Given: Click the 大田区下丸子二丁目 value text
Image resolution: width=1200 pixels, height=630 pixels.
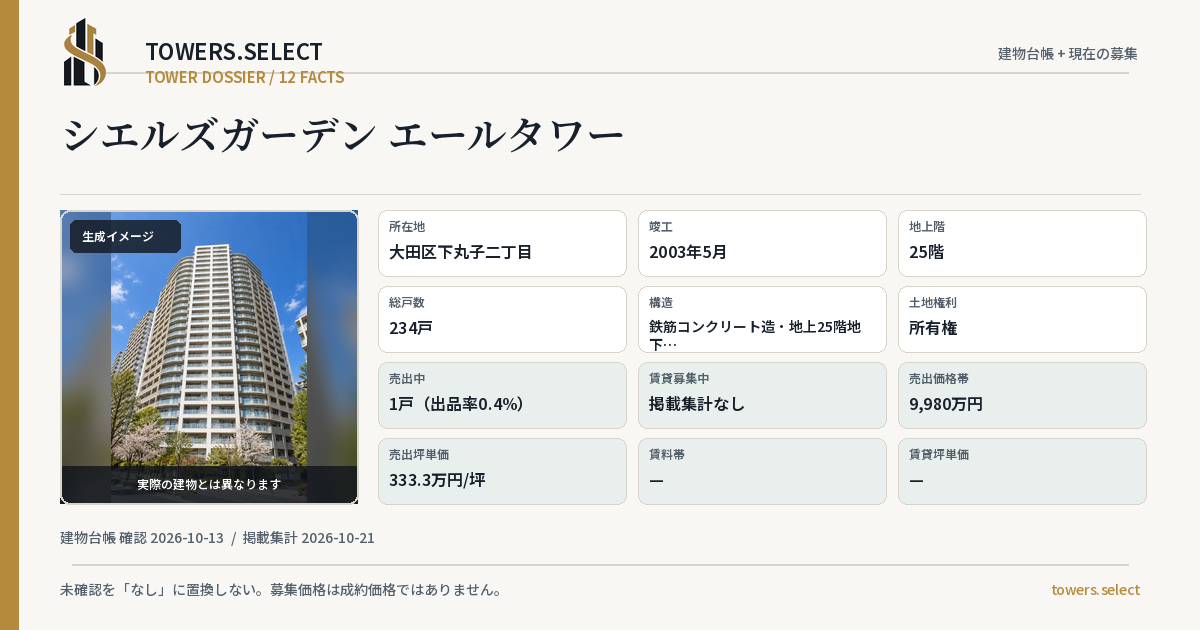Looking at the screenshot, I should click(x=460, y=252).
